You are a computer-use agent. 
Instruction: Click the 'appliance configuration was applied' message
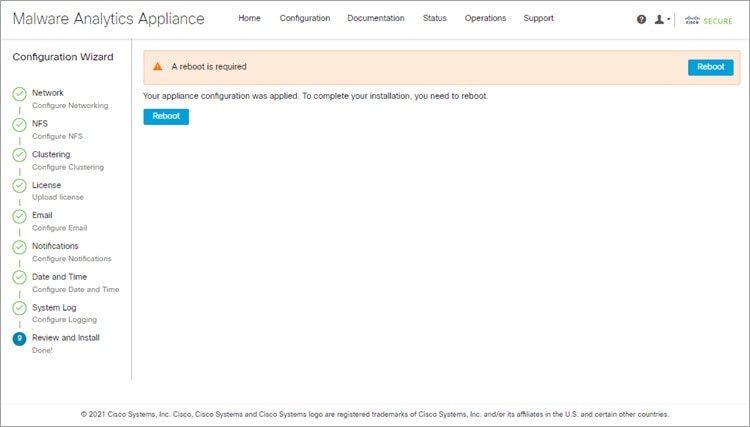click(315, 96)
